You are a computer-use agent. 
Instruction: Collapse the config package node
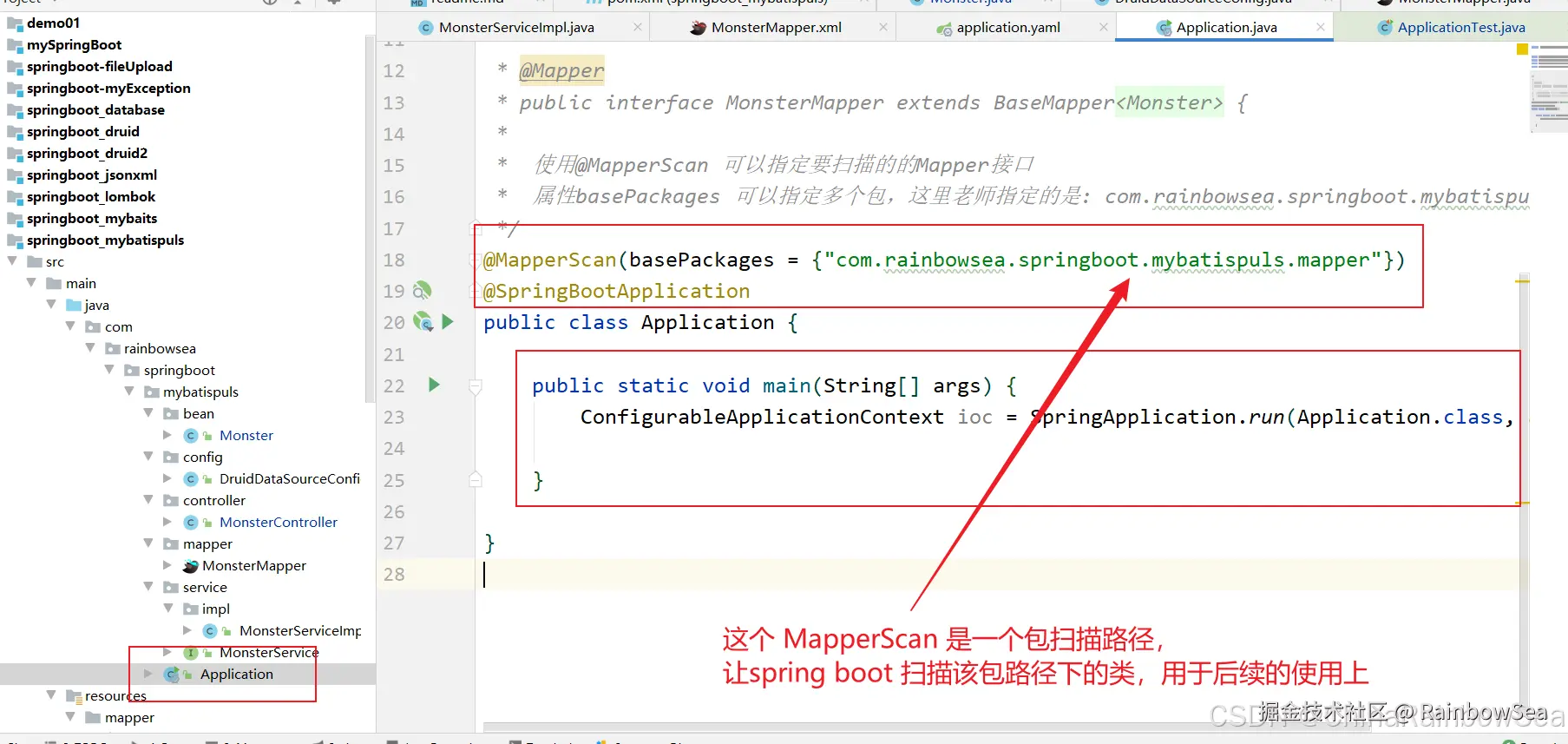tap(148, 456)
